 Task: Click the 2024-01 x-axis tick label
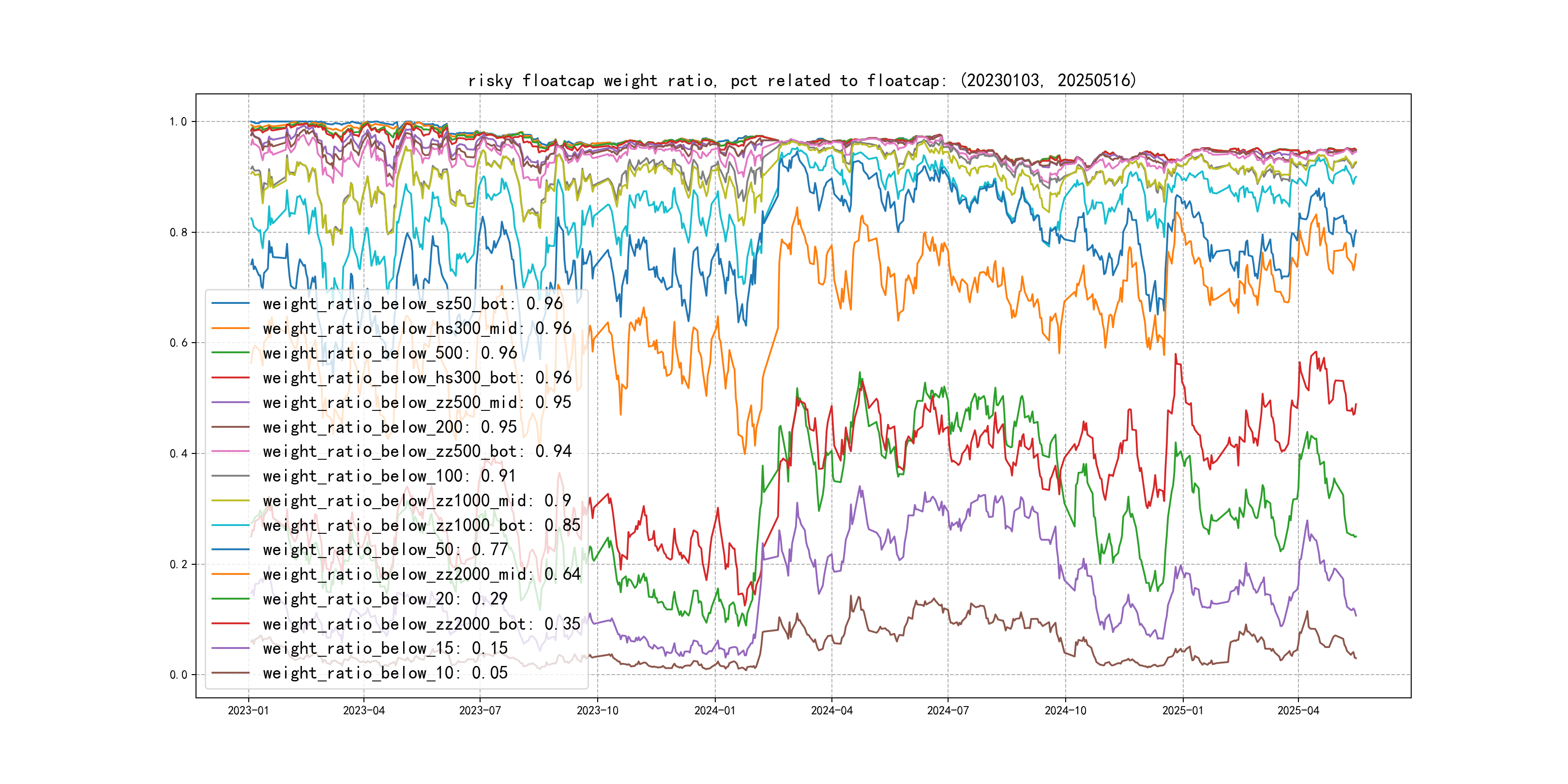tap(715, 710)
